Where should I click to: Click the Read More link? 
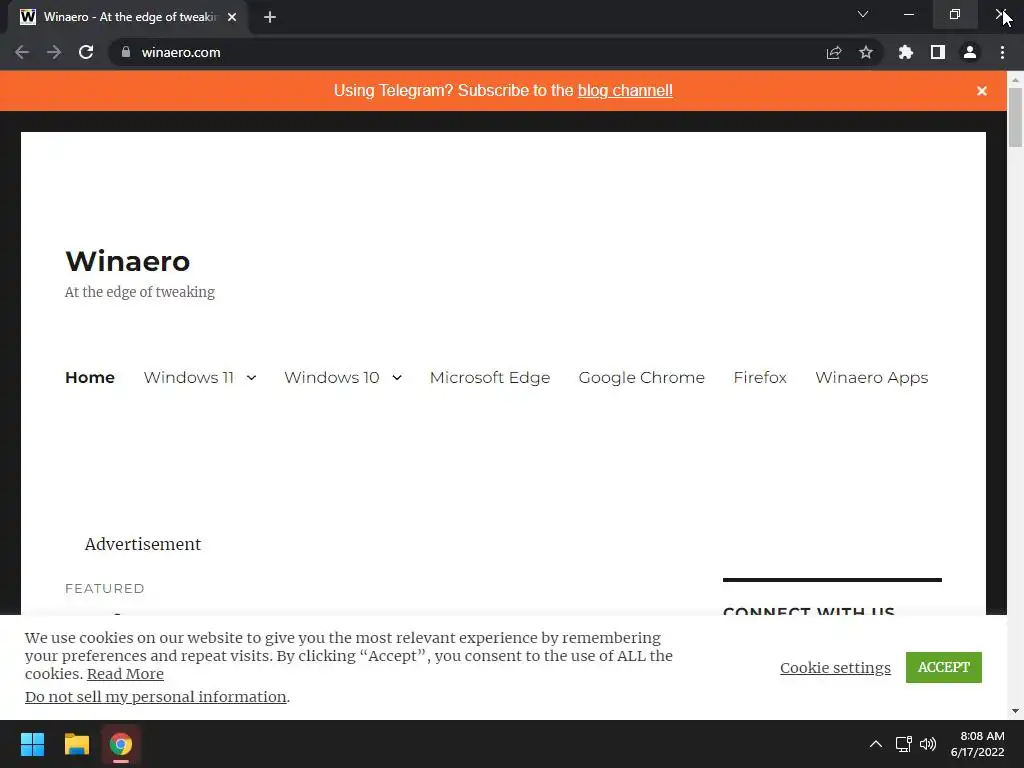coord(125,674)
